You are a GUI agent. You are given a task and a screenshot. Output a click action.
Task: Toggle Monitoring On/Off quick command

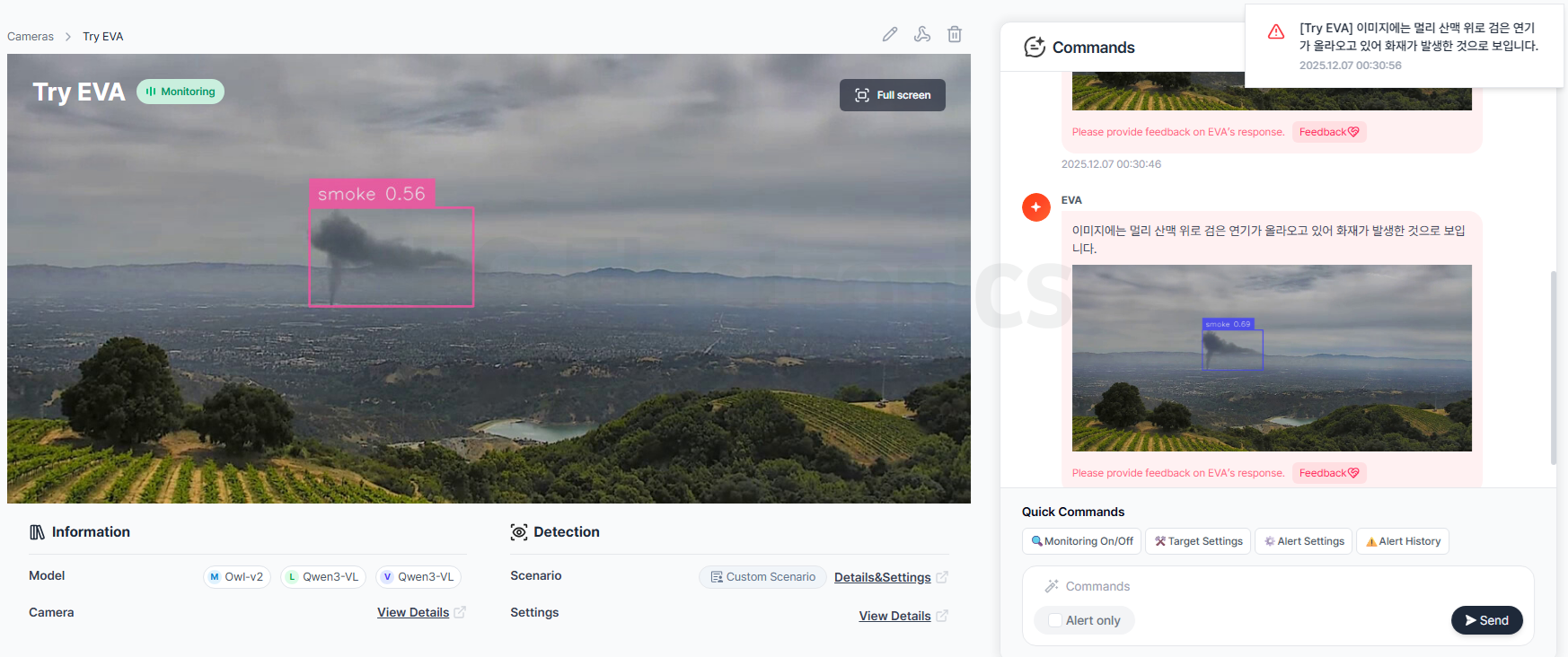coord(1081,541)
